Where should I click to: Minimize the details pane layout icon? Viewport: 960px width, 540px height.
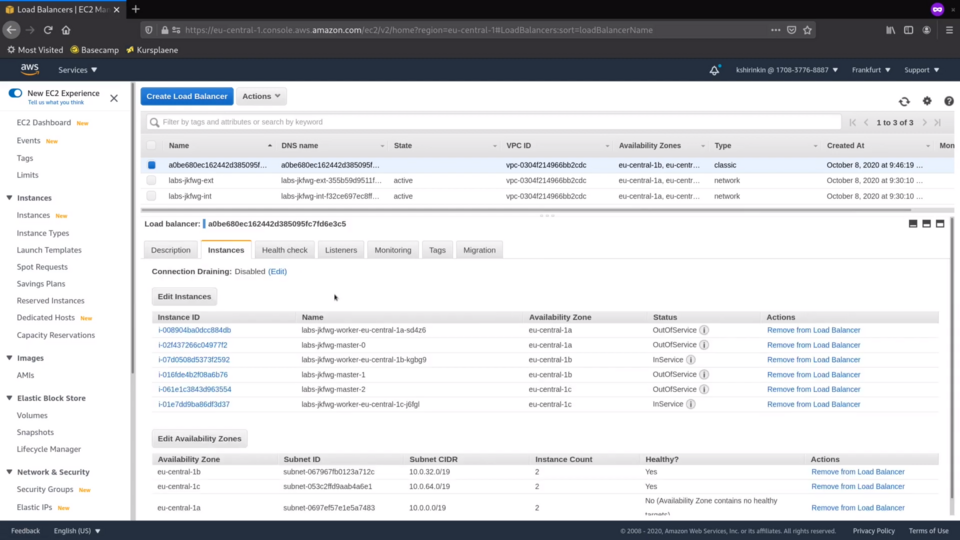[x=913, y=224]
